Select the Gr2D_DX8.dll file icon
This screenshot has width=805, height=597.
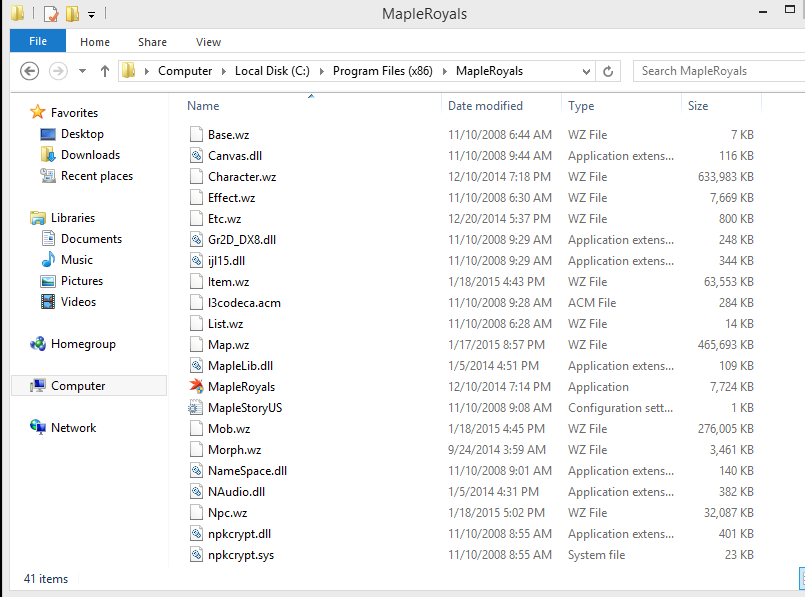point(196,240)
